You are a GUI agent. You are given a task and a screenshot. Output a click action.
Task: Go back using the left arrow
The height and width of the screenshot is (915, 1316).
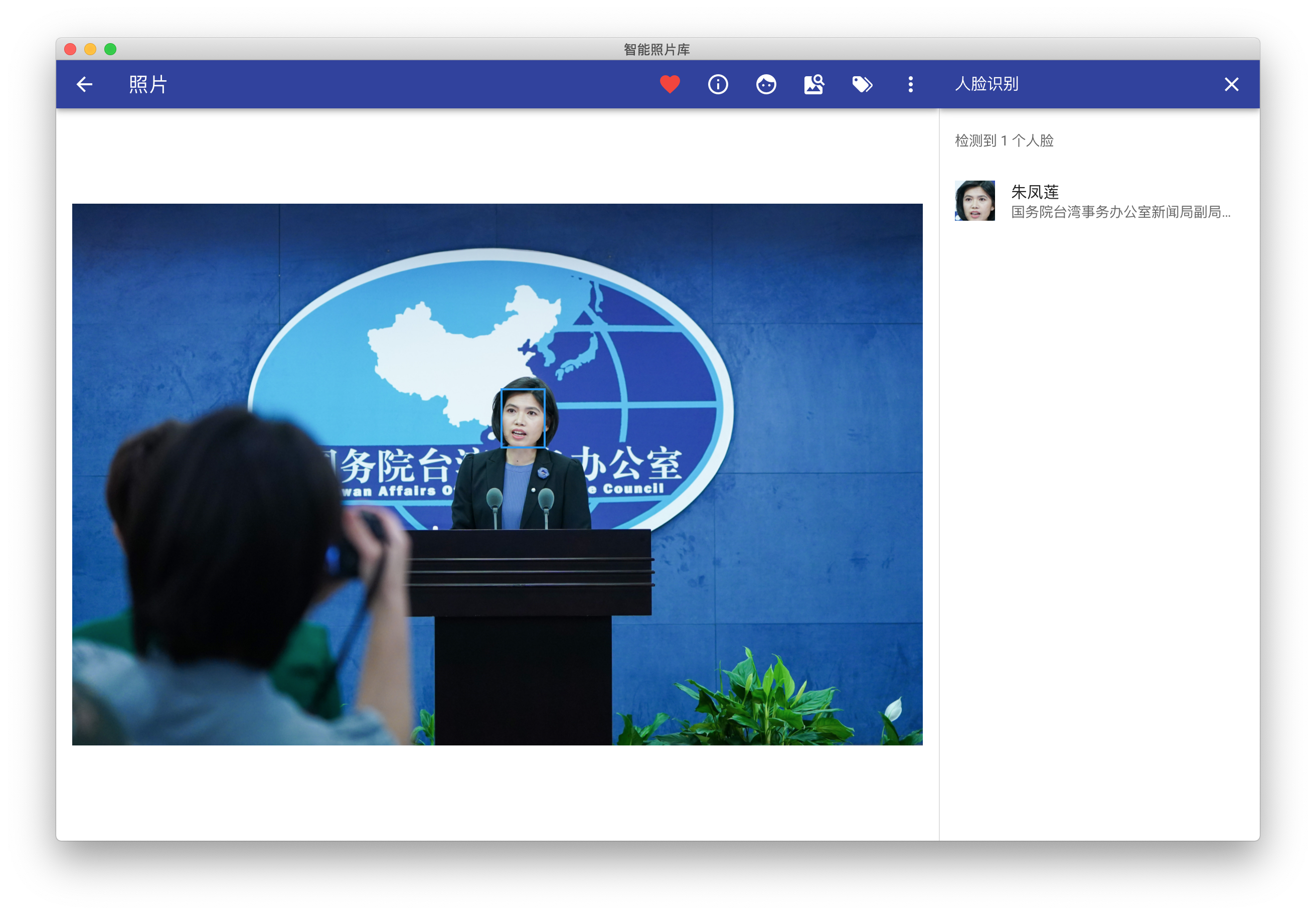tap(84, 84)
